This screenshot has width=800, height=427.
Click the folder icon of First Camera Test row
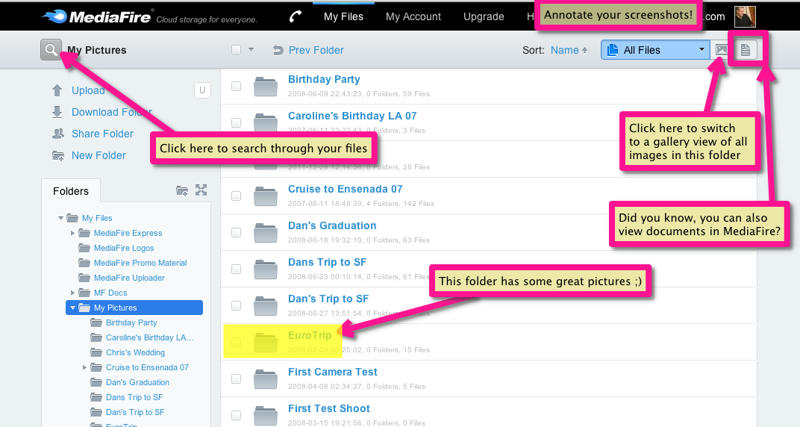pyautogui.click(x=265, y=379)
